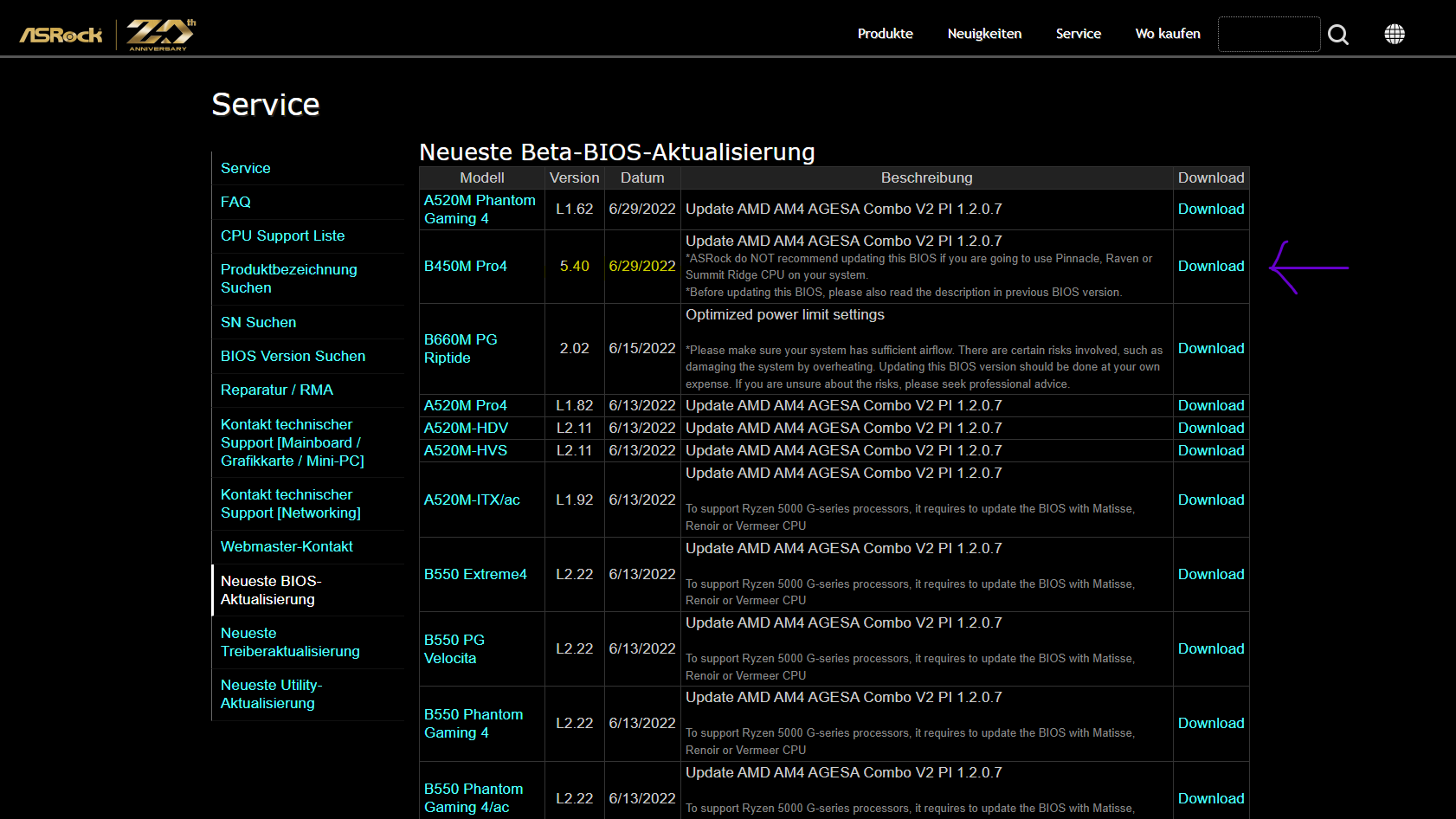This screenshot has height=819, width=1456.
Task: Download BIOS for A520M-HVS
Action: (x=1211, y=450)
